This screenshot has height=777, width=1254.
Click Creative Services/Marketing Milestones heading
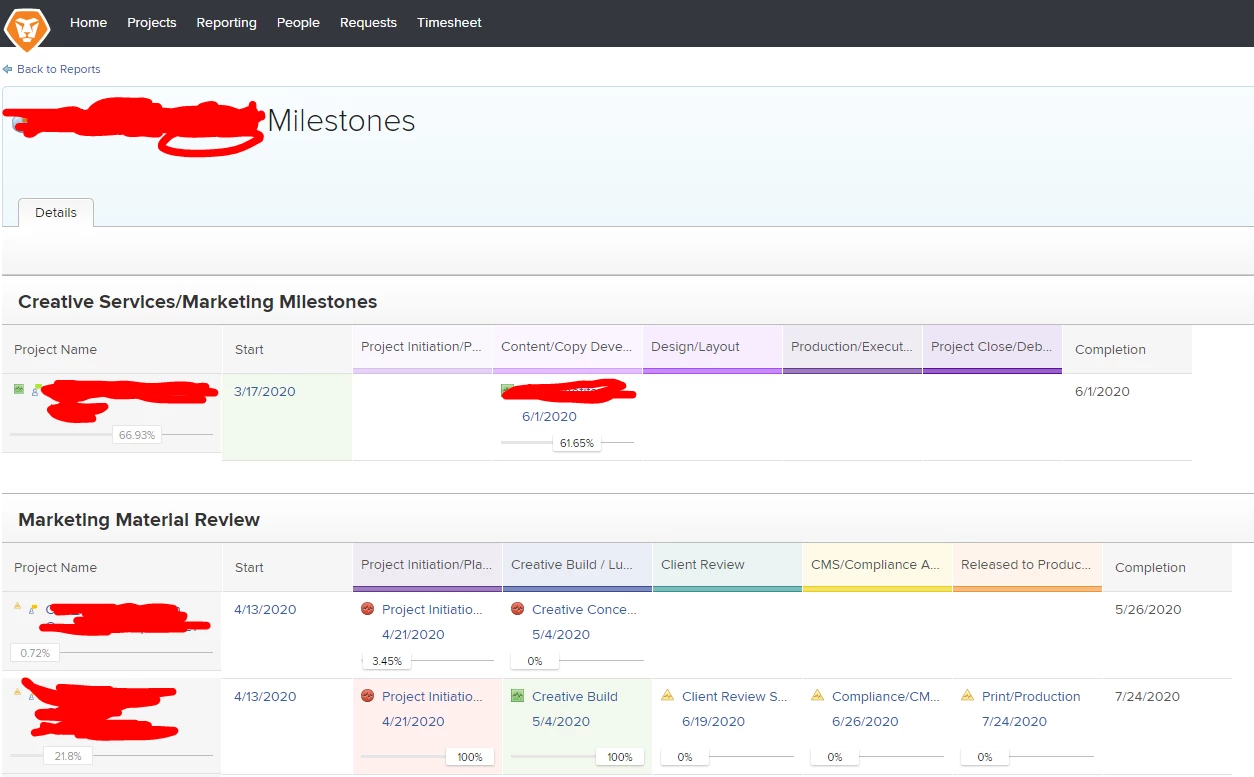point(198,301)
